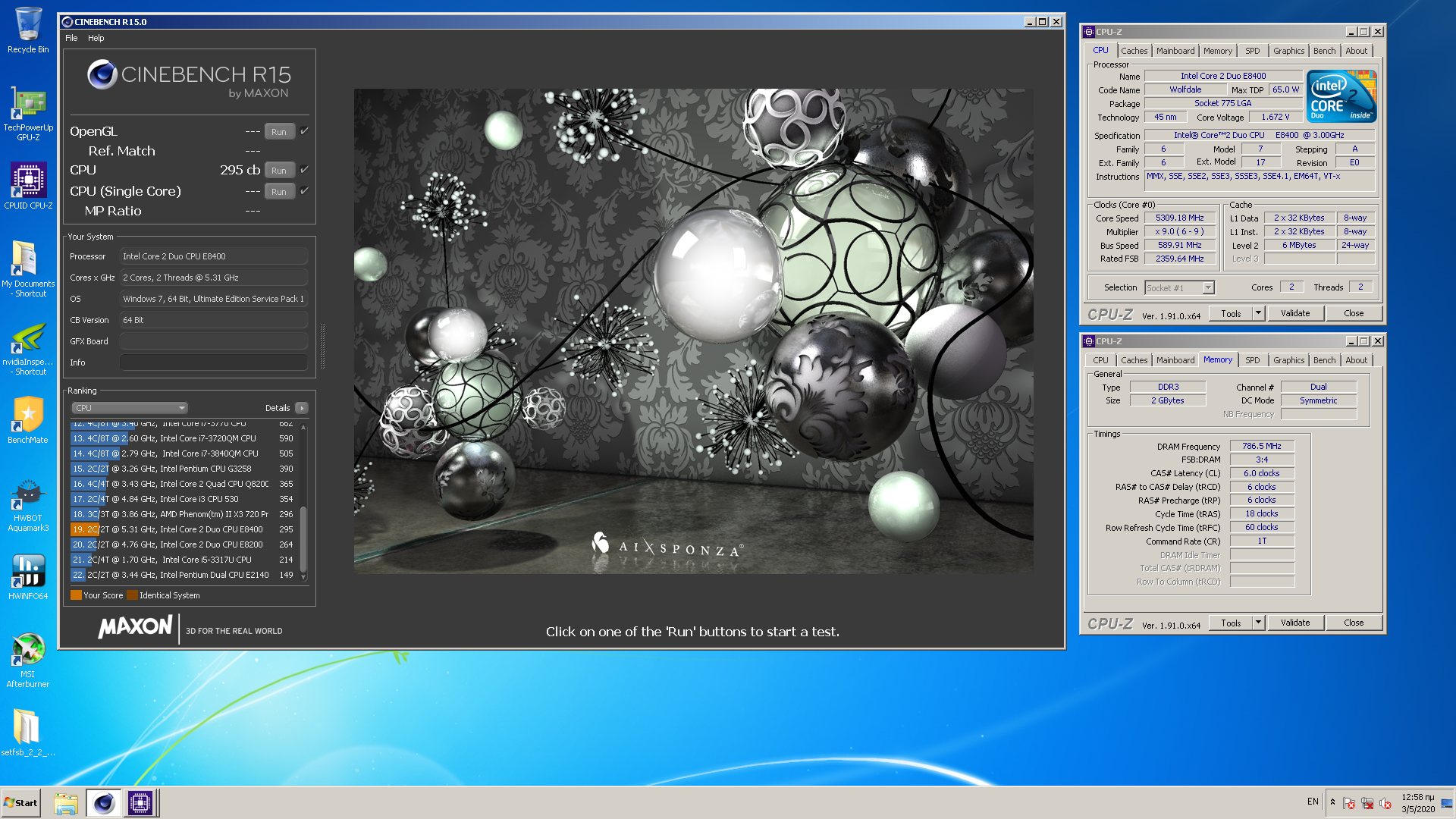This screenshot has width=1456, height=819.
Task: Select ranking row AMD Phenom II X3 720
Action: pyautogui.click(x=183, y=514)
